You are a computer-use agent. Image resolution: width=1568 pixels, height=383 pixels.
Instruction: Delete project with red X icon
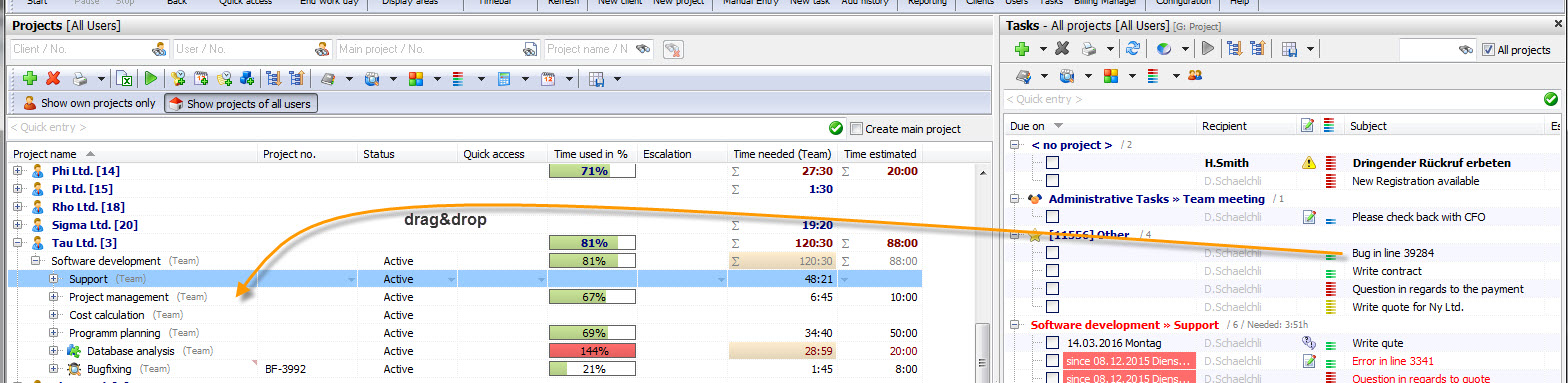tap(53, 78)
